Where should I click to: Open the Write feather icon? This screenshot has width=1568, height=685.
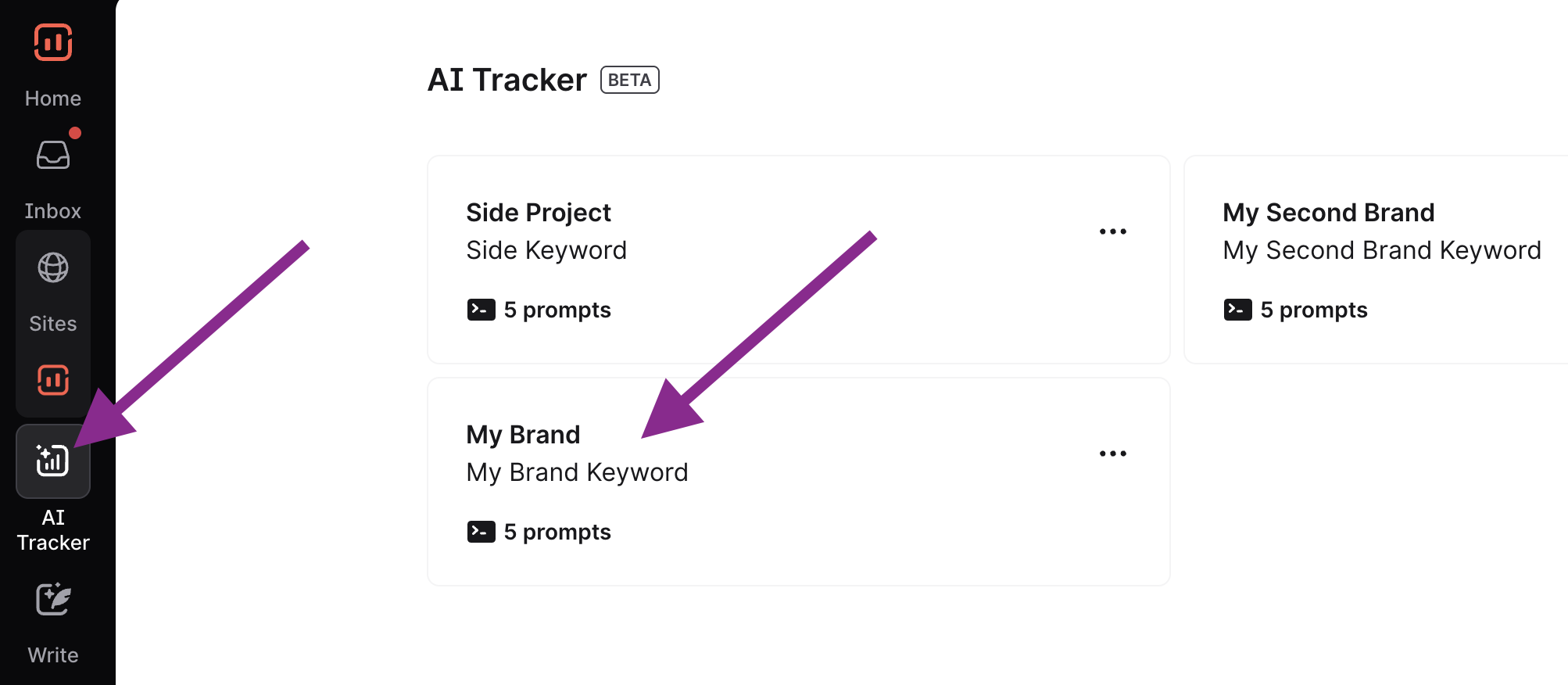(x=53, y=600)
